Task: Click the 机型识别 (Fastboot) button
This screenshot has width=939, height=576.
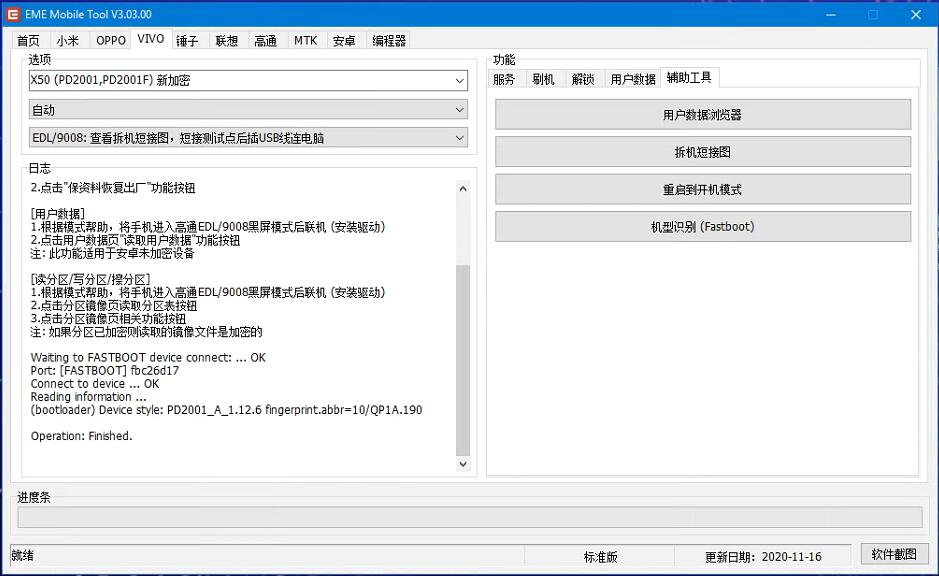Action: (x=702, y=227)
